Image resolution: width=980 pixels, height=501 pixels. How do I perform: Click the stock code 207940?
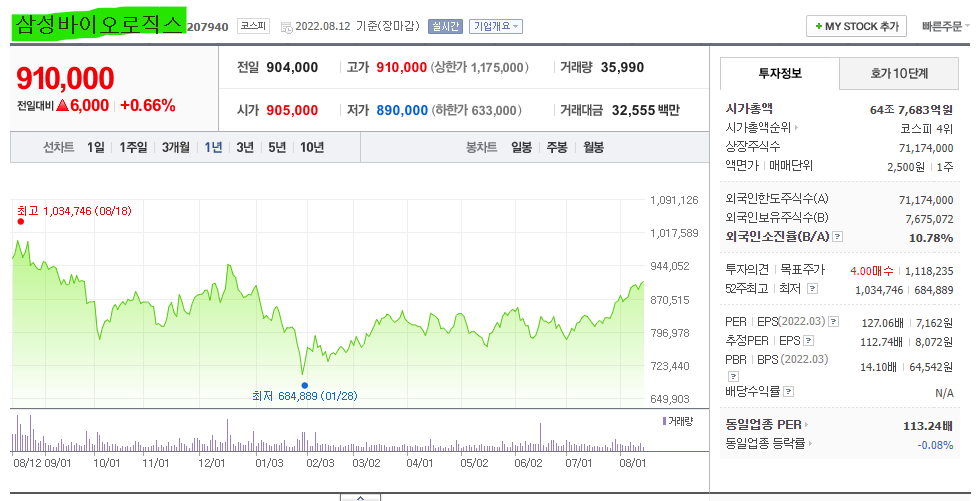click(208, 27)
